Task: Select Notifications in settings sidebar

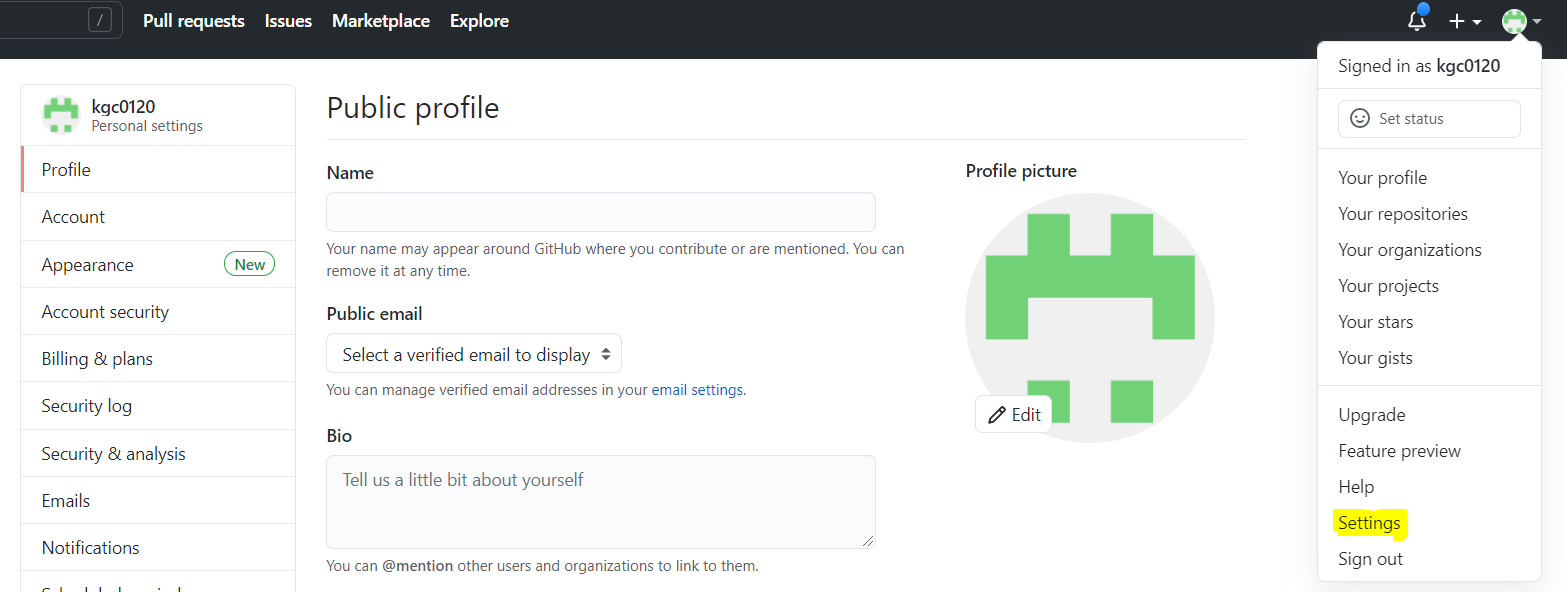Action: pyautogui.click(x=158, y=547)
